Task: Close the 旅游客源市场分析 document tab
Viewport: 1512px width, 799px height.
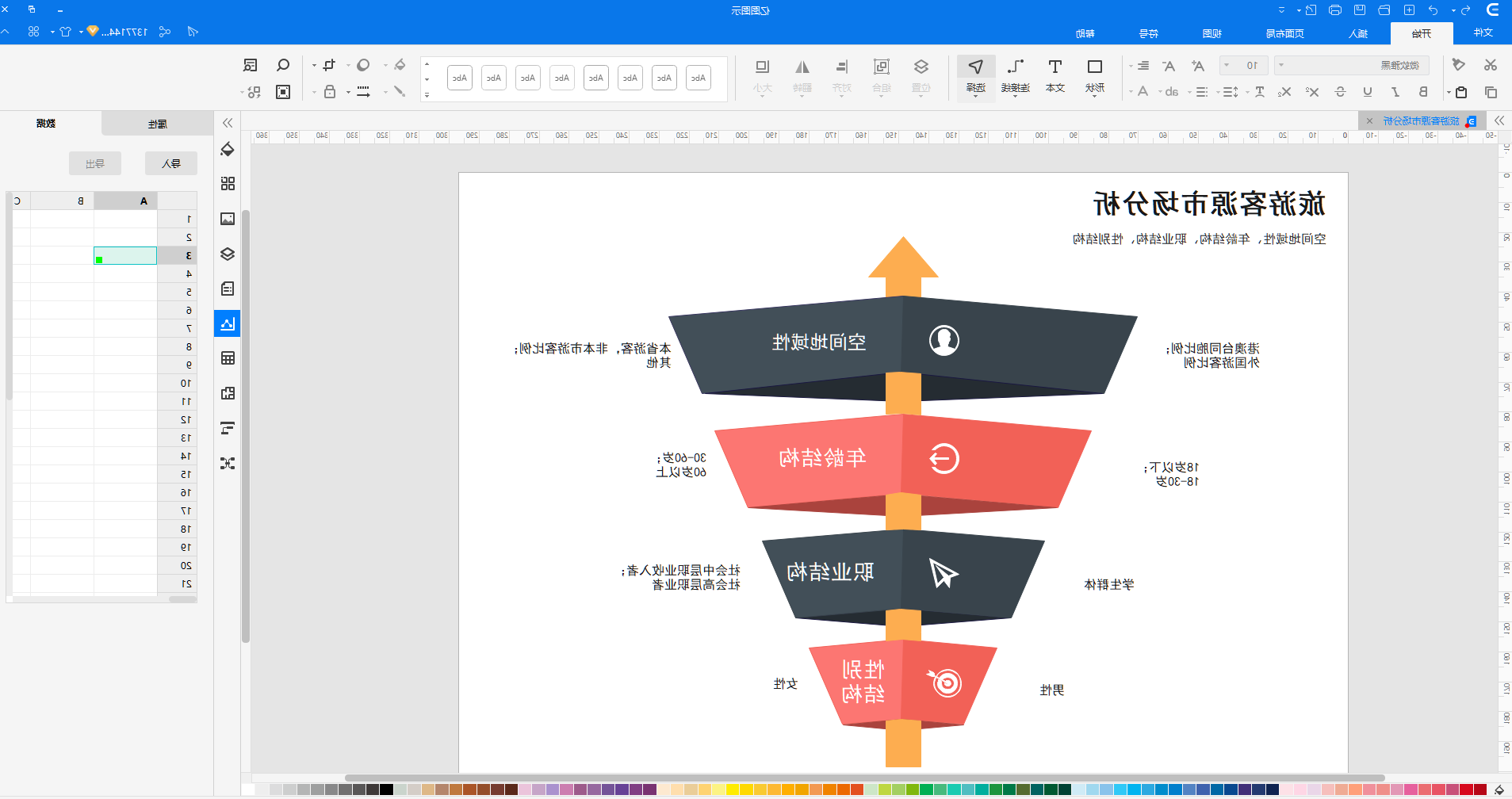Action: pos(1369,121)
